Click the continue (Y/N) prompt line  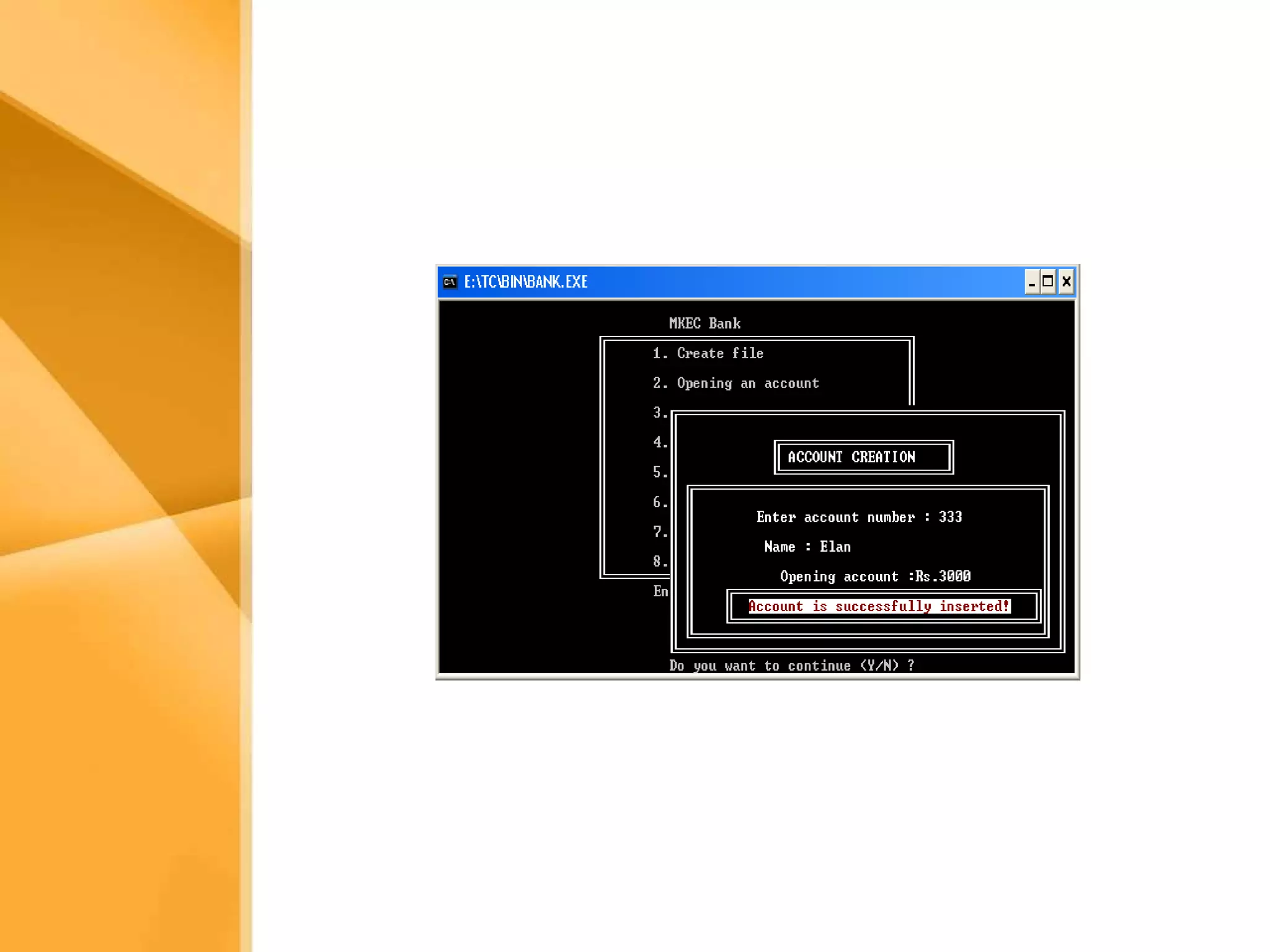point(791,666)
